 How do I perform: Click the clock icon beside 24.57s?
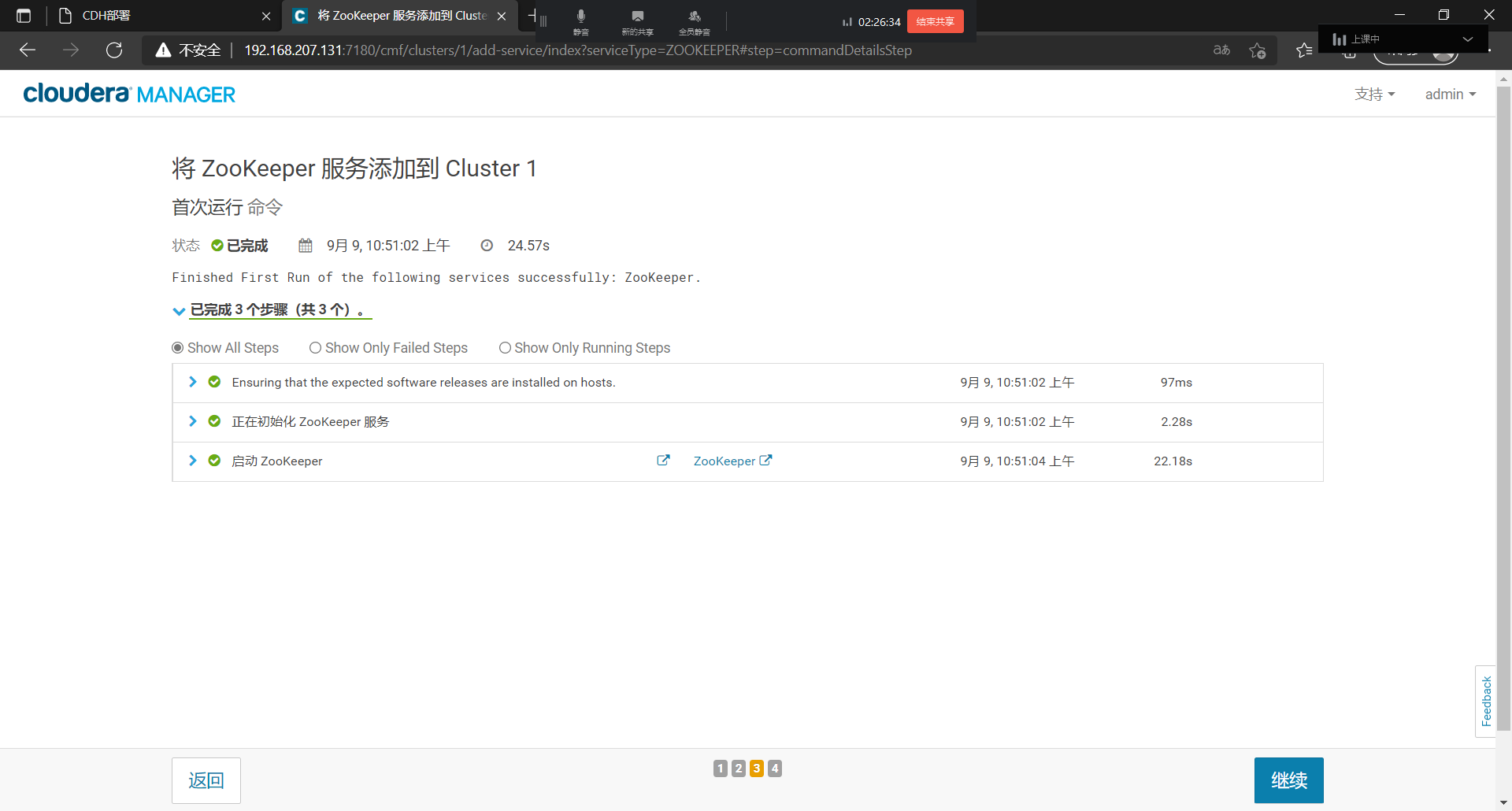(487, 246)
